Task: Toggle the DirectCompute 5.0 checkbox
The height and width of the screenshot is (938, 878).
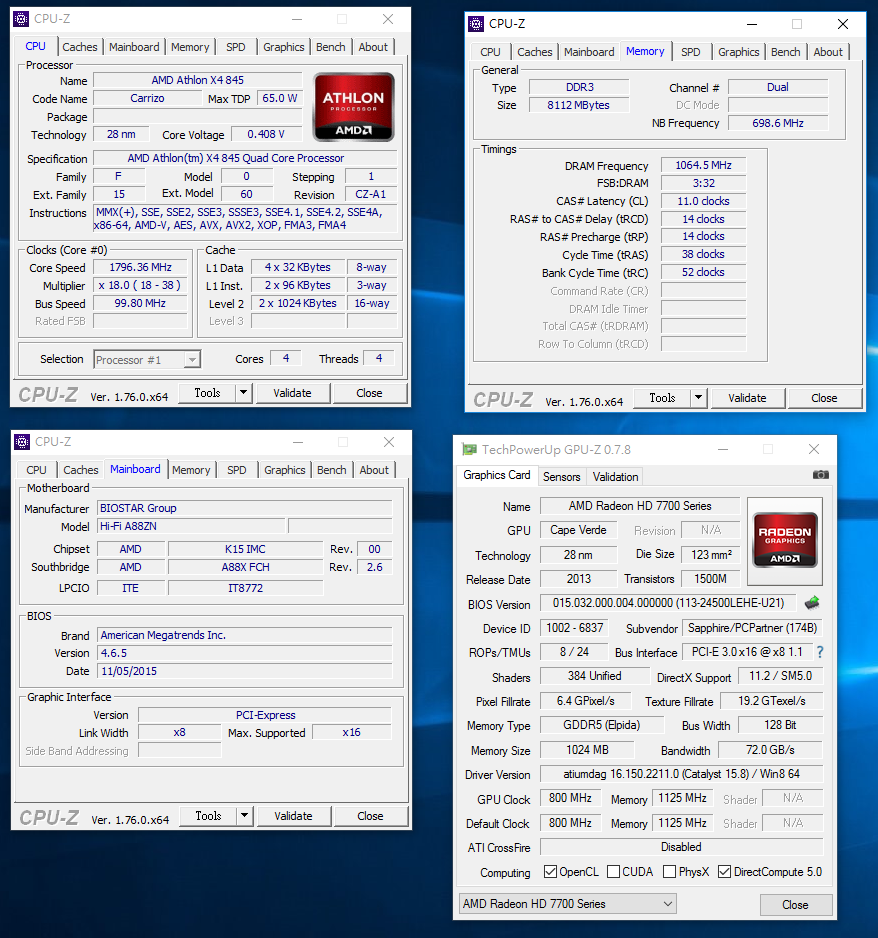Action: pyautogui.click(x=724, y=872)
